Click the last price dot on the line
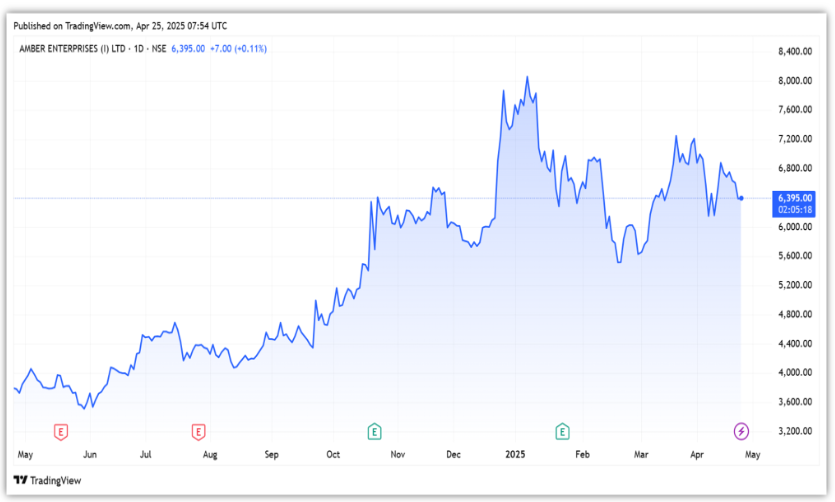Image resolution: width=835 pixels, height=502 pixels. 741,198
